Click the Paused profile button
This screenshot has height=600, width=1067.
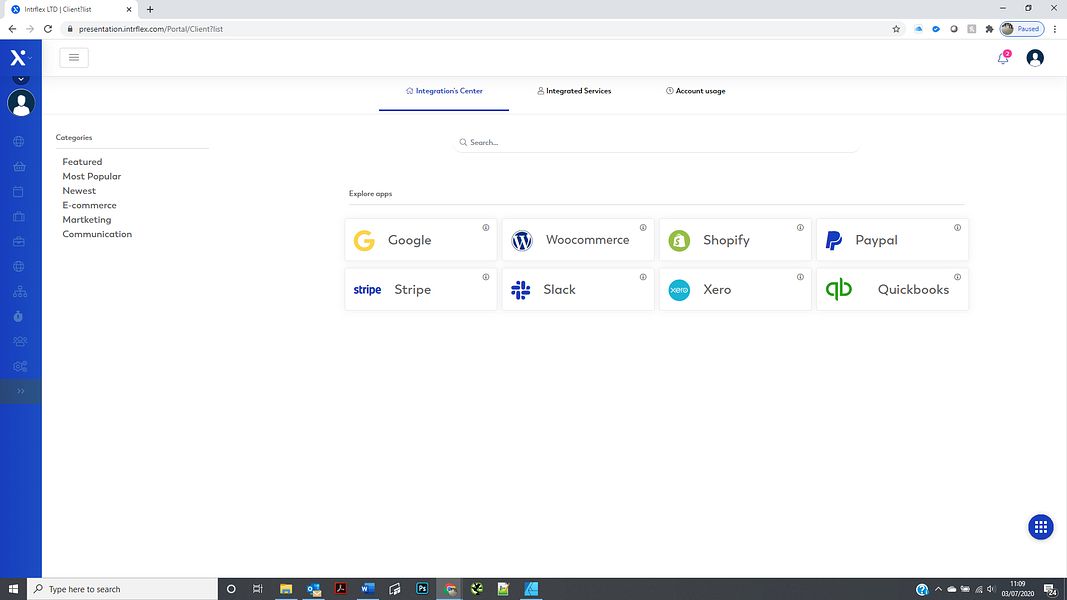coord(1022,29)
